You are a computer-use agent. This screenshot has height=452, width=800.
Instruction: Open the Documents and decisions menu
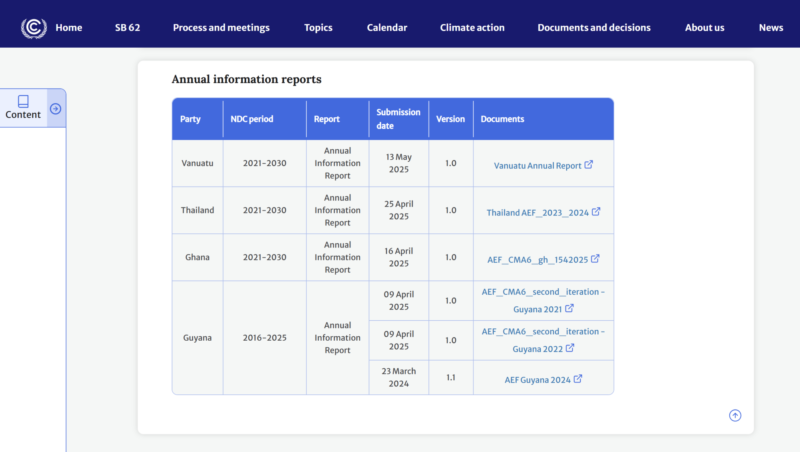tap(594, 28)
